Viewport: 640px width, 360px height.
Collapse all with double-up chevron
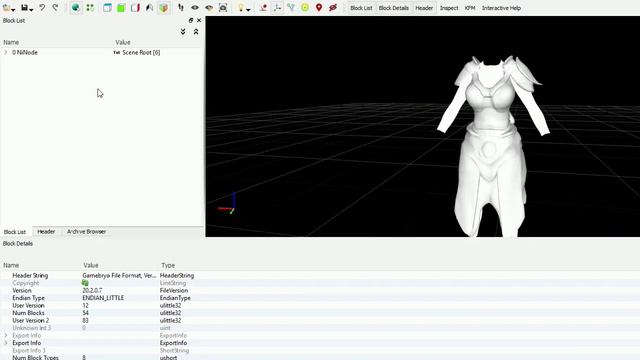point(196,31)
